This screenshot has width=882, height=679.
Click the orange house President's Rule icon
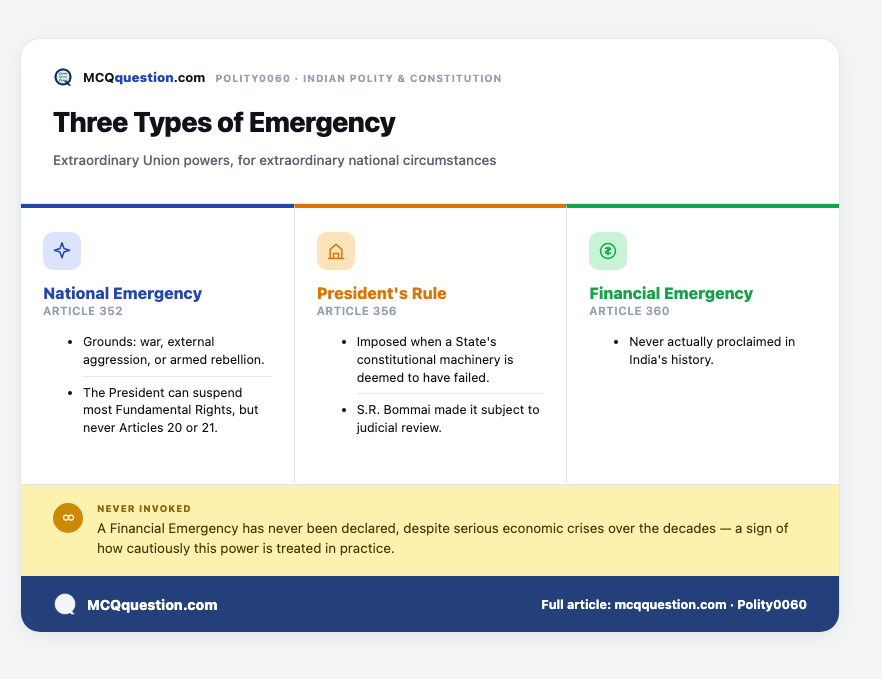pos(336,251)
